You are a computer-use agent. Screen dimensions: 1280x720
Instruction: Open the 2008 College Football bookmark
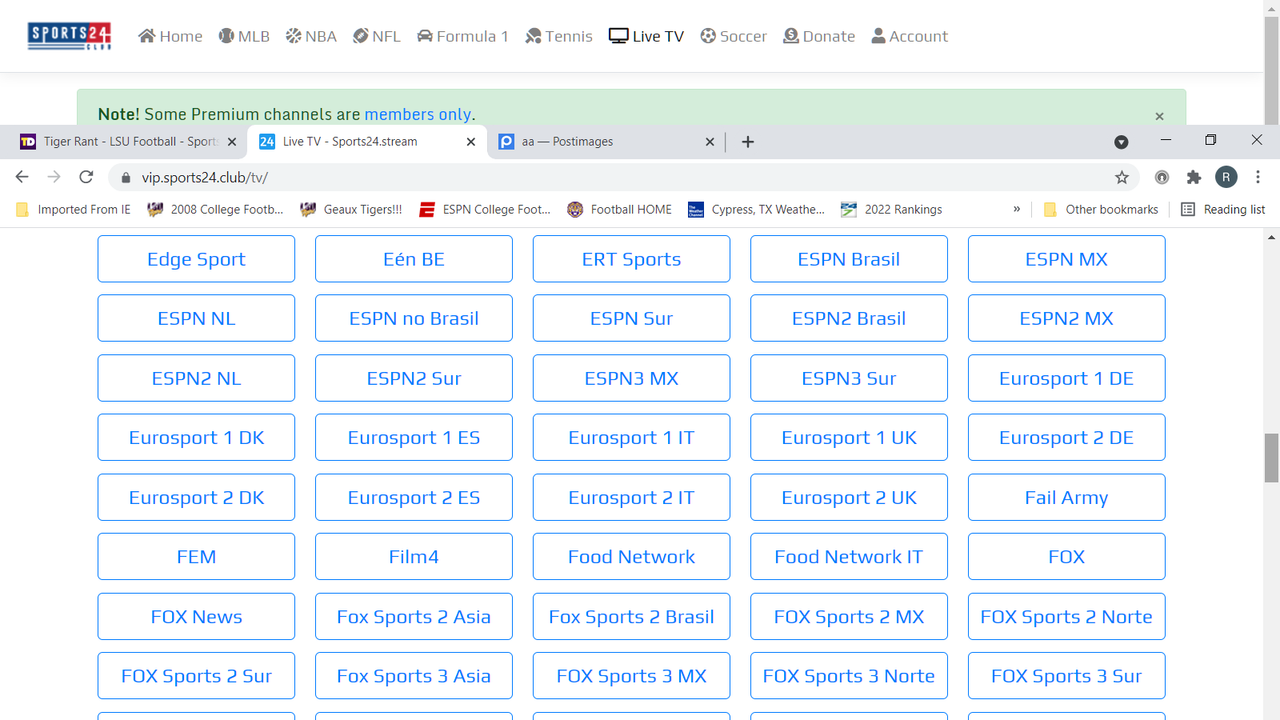[x=216, y=210]
